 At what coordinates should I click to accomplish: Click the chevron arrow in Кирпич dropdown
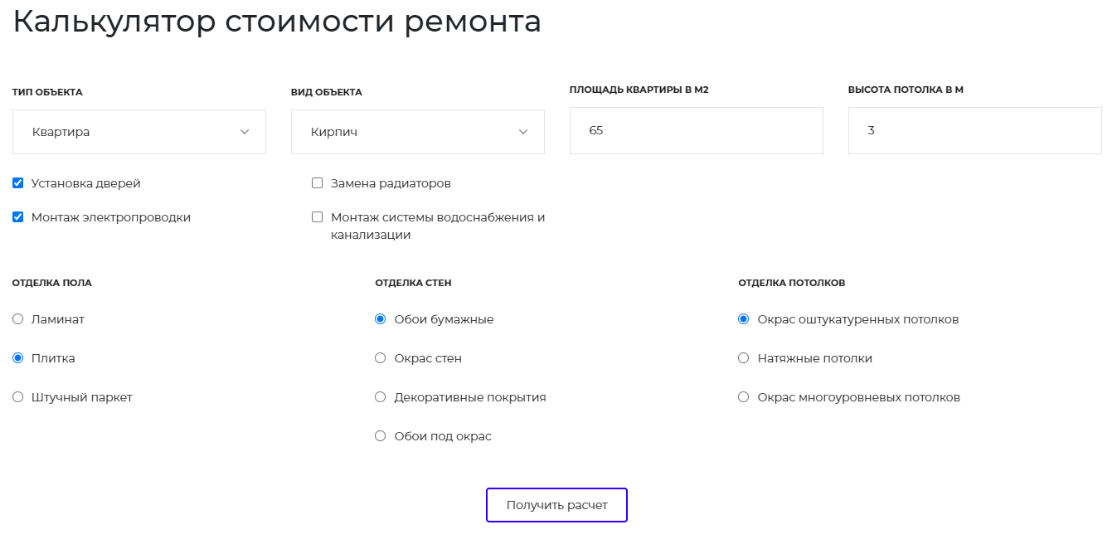pos(523,132)
